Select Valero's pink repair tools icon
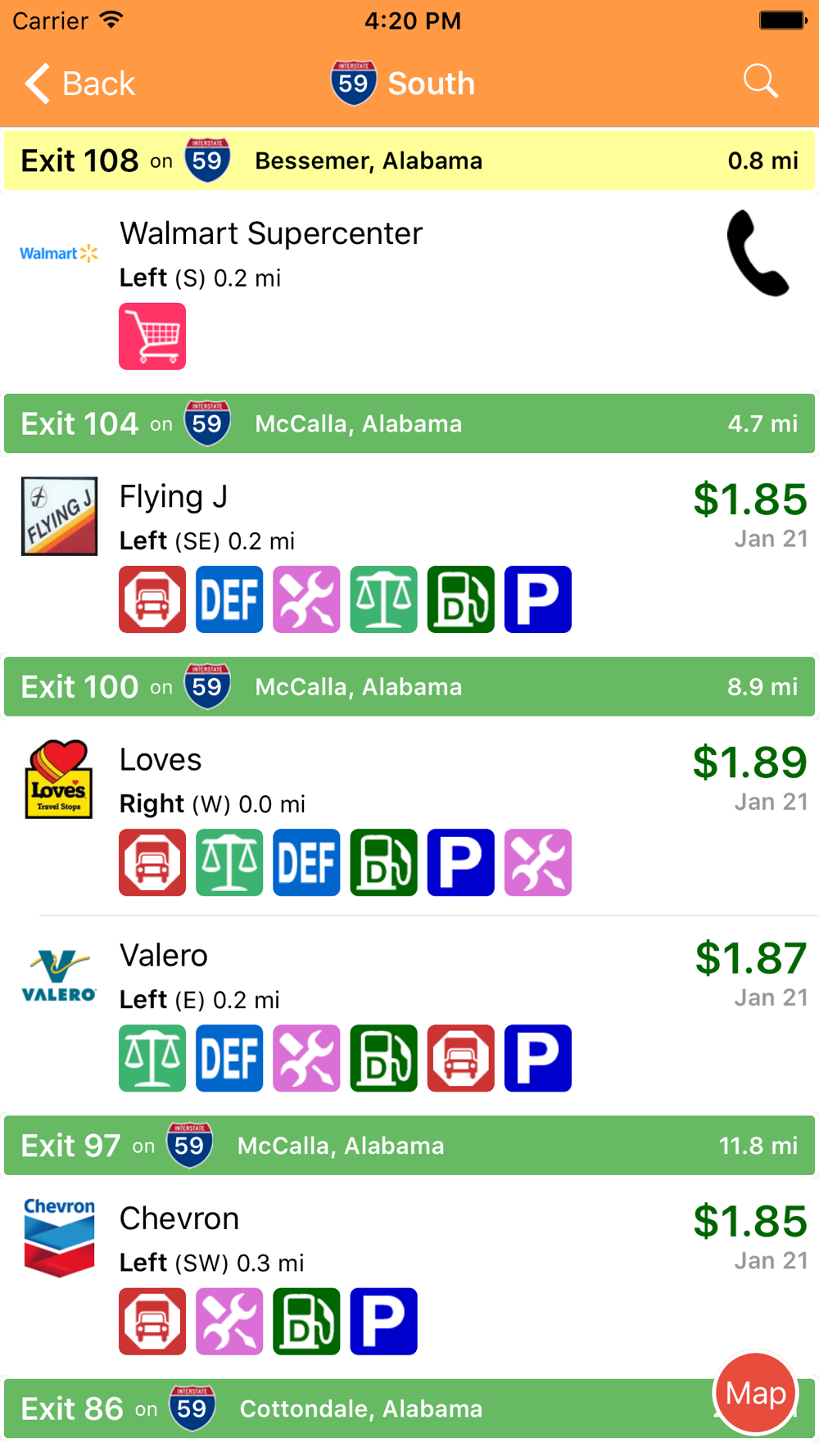The height and width of the screenshot is (1456, 819). pos(306,1058)
